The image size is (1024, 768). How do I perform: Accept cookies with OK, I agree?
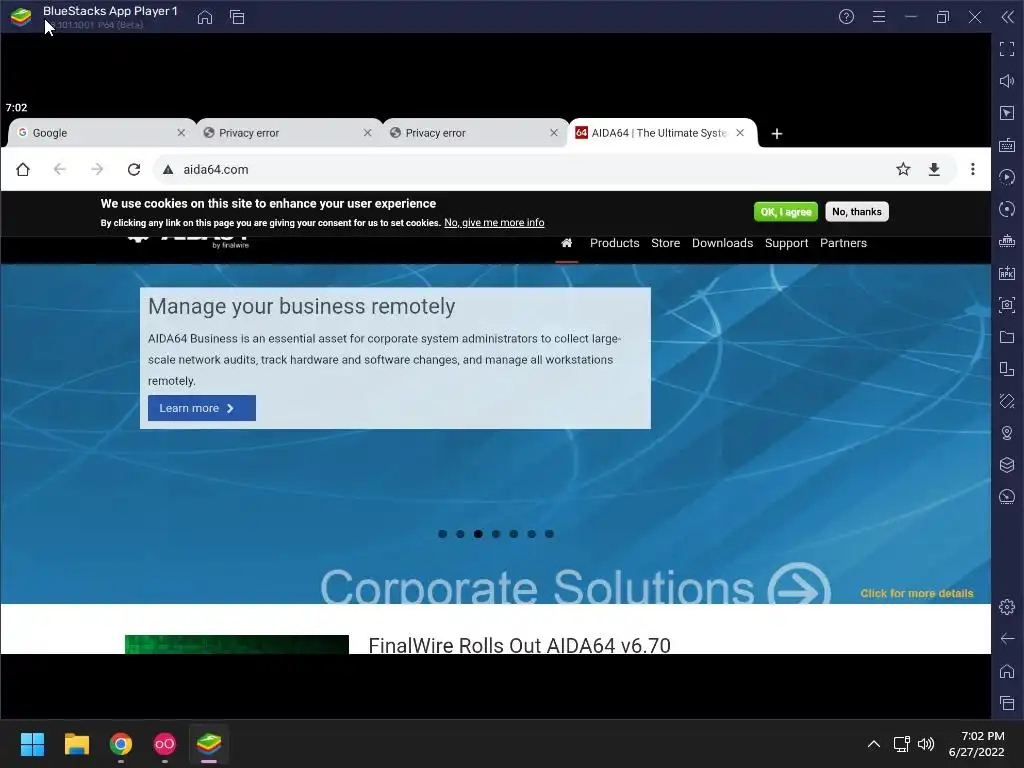pyautogui.click(x=786, y=212)
